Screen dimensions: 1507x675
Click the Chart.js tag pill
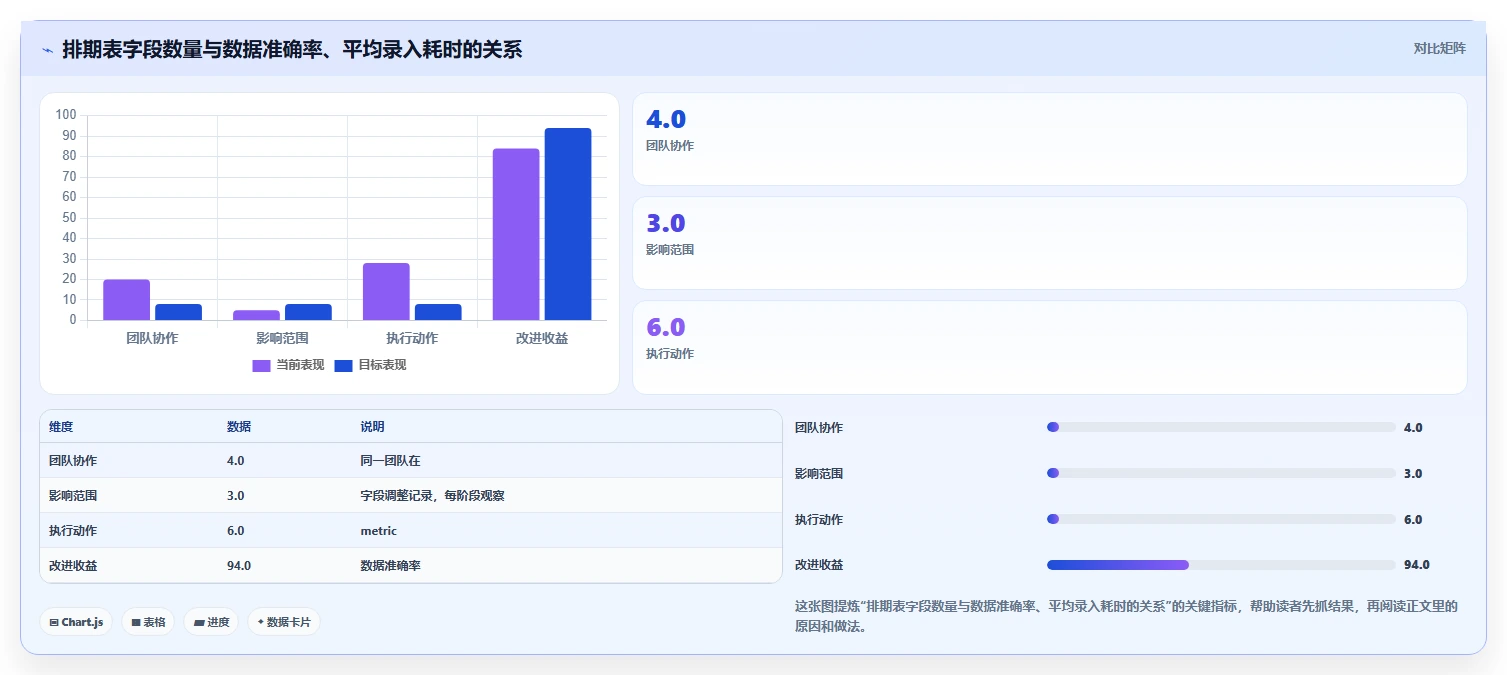pyautogui.click(x=76, y=622)
